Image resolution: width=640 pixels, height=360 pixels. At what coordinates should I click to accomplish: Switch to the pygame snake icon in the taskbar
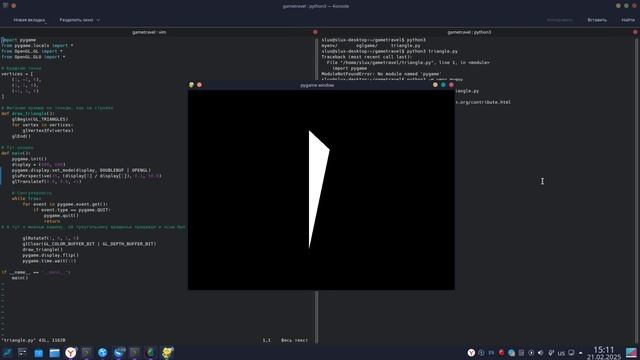pos(167,353)
